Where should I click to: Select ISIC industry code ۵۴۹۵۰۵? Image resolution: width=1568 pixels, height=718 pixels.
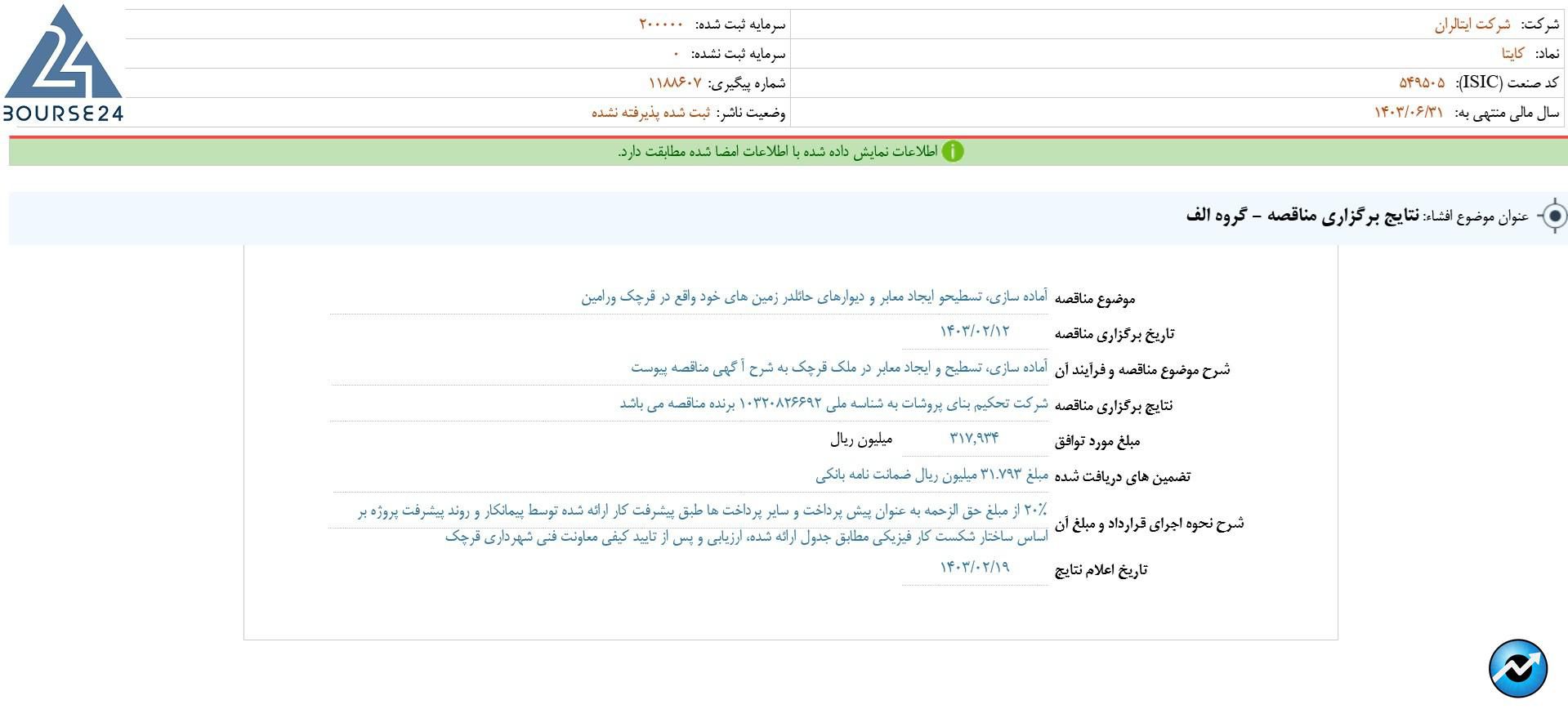(x=1422, y=83)
